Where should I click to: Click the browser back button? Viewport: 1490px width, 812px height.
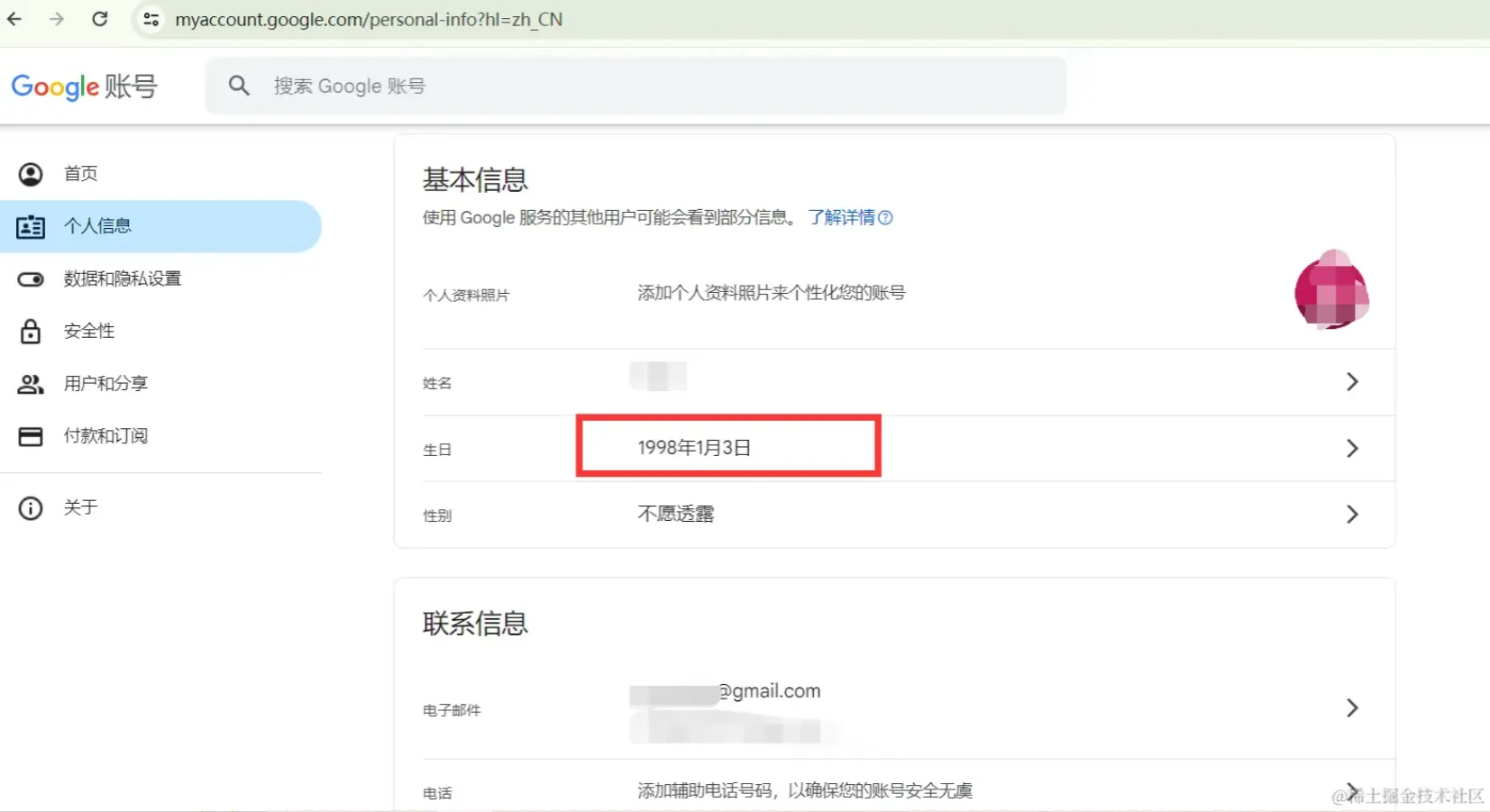point(14,18)
